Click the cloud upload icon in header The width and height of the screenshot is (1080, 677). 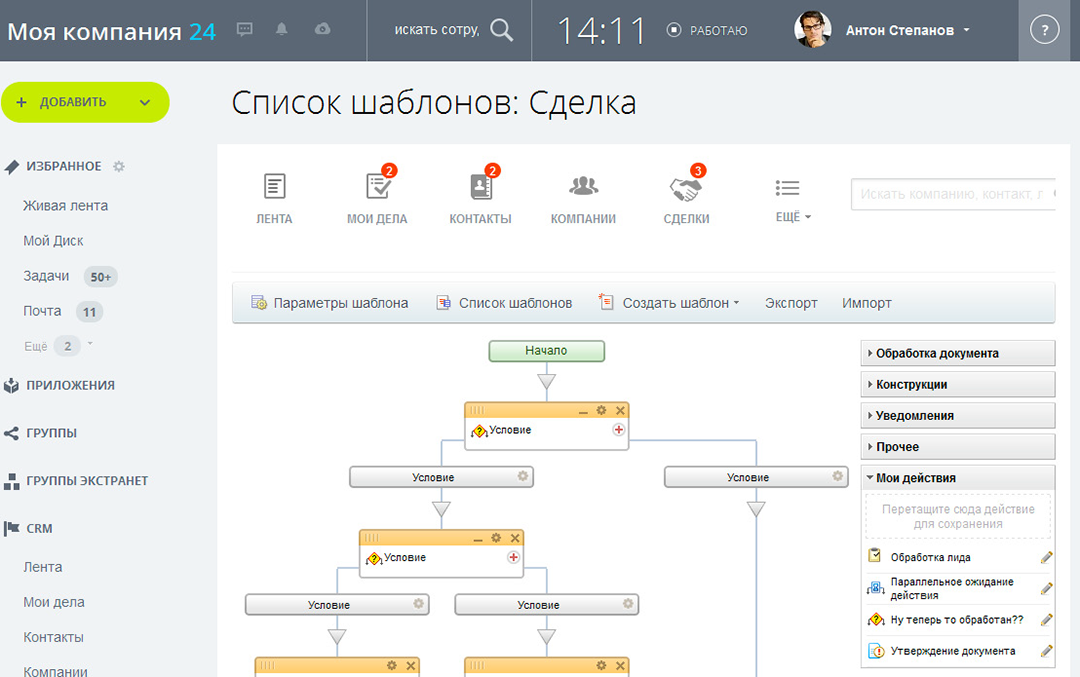point(322,30)
